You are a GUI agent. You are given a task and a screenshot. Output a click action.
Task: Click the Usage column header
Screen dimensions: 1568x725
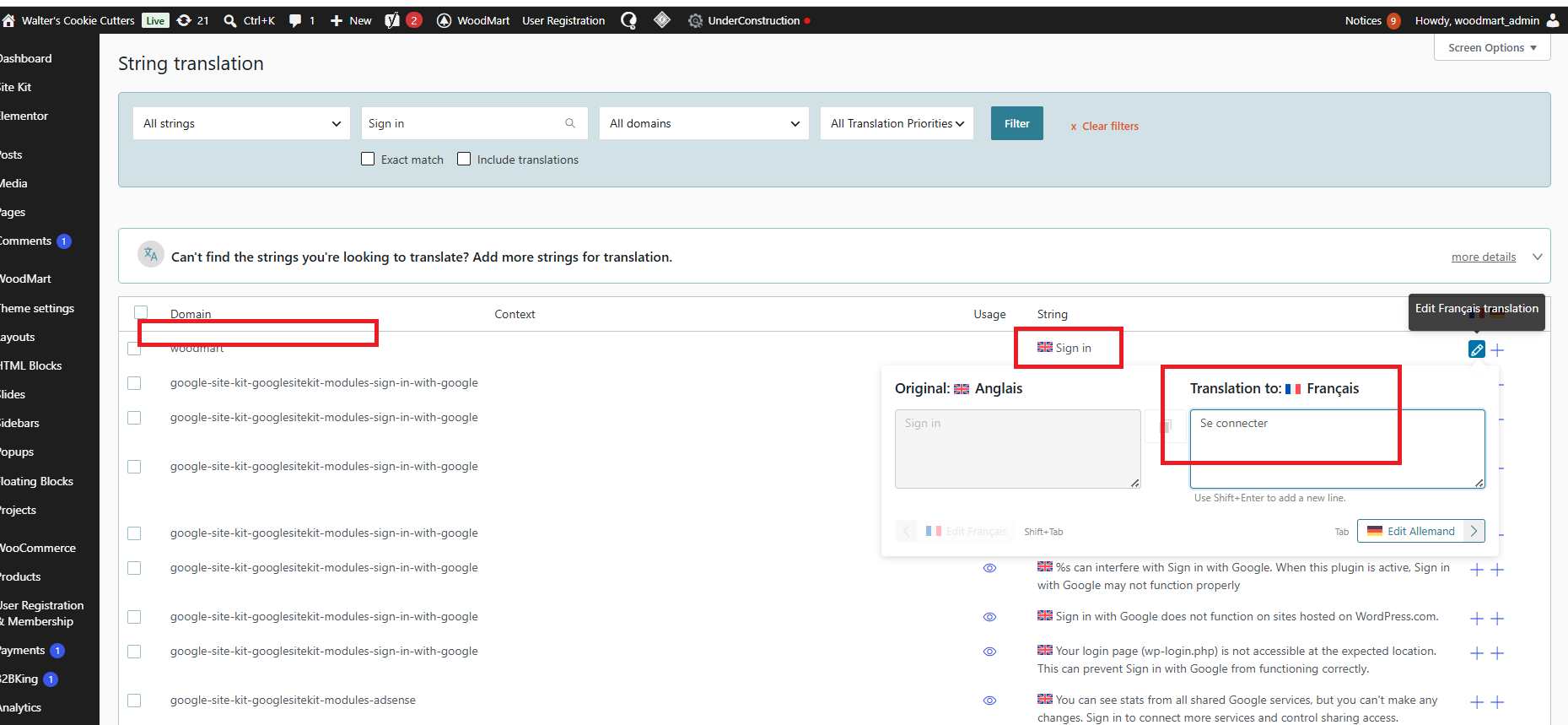click(x=989, y=314)
